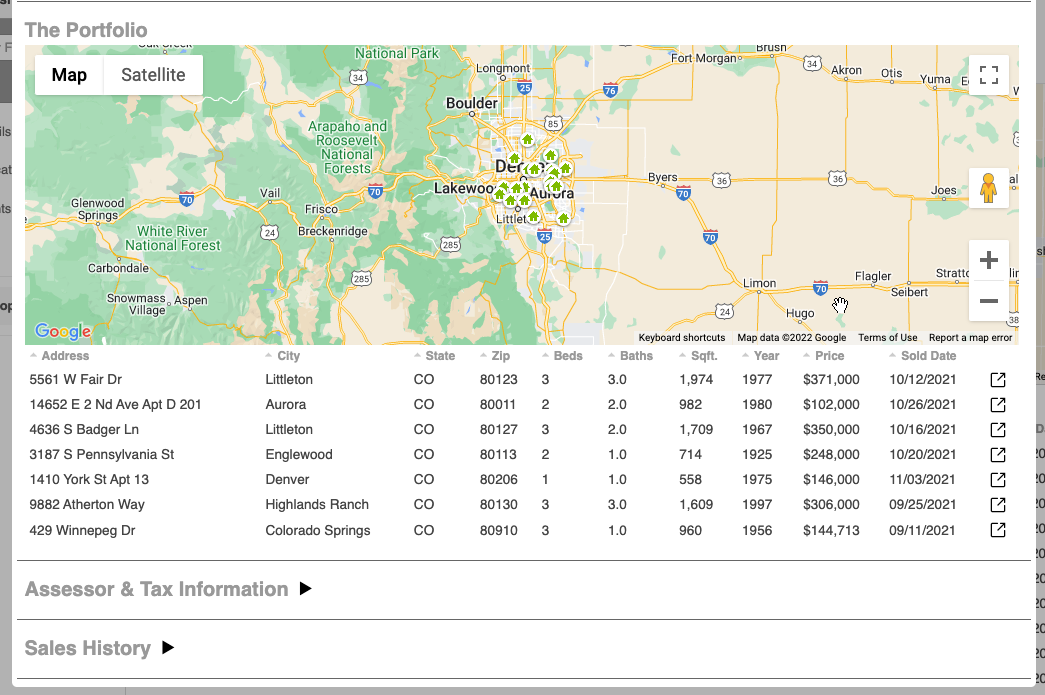Open external link for 9882 Atherton Way
The height and width of the screenshot is (695, 1045).
pos(998,504)
